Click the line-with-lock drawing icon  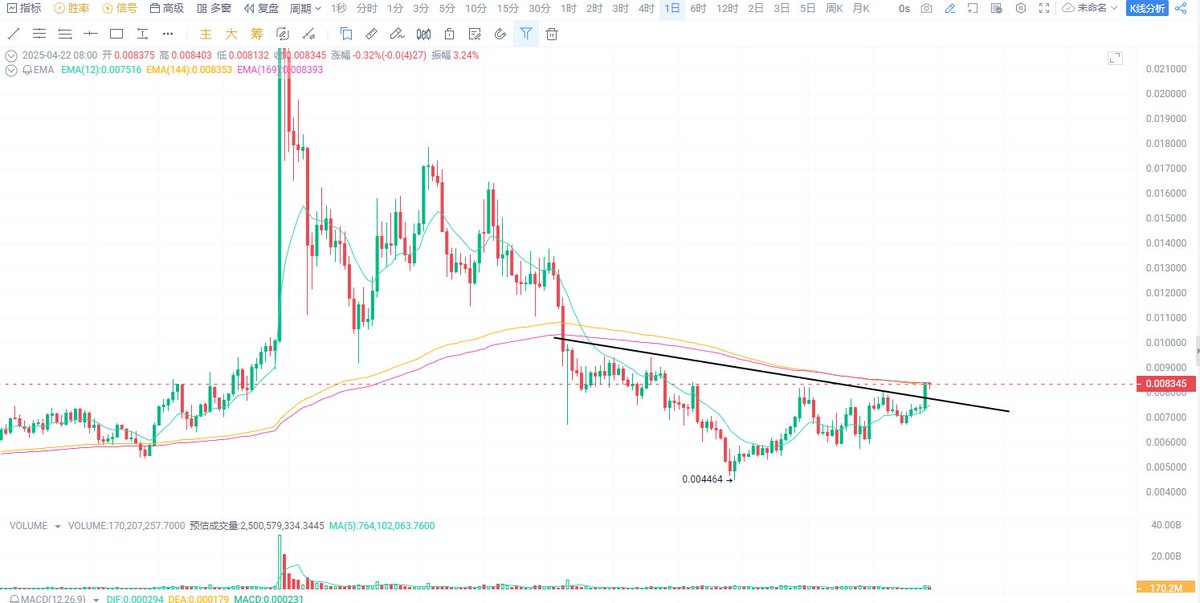coord(311,34)
